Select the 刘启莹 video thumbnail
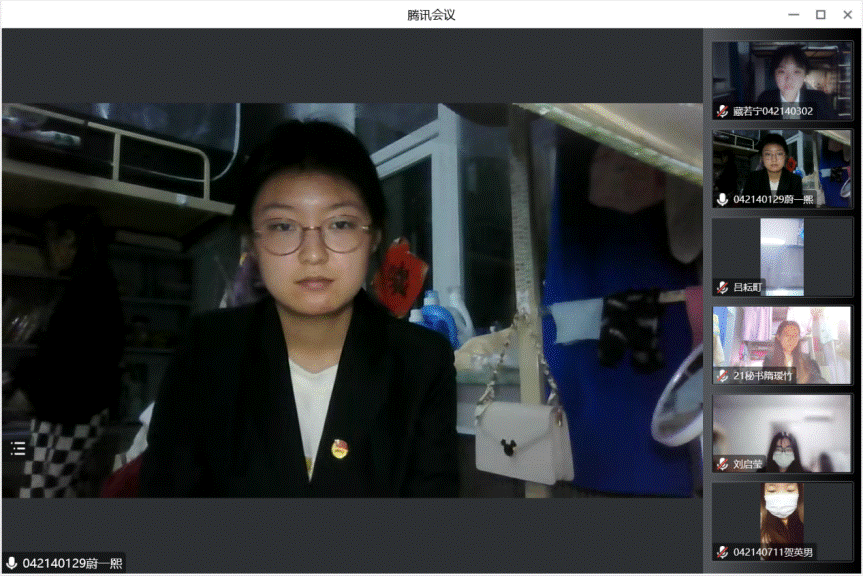Viewport: 863px width, 576px height. pos(782,433)
